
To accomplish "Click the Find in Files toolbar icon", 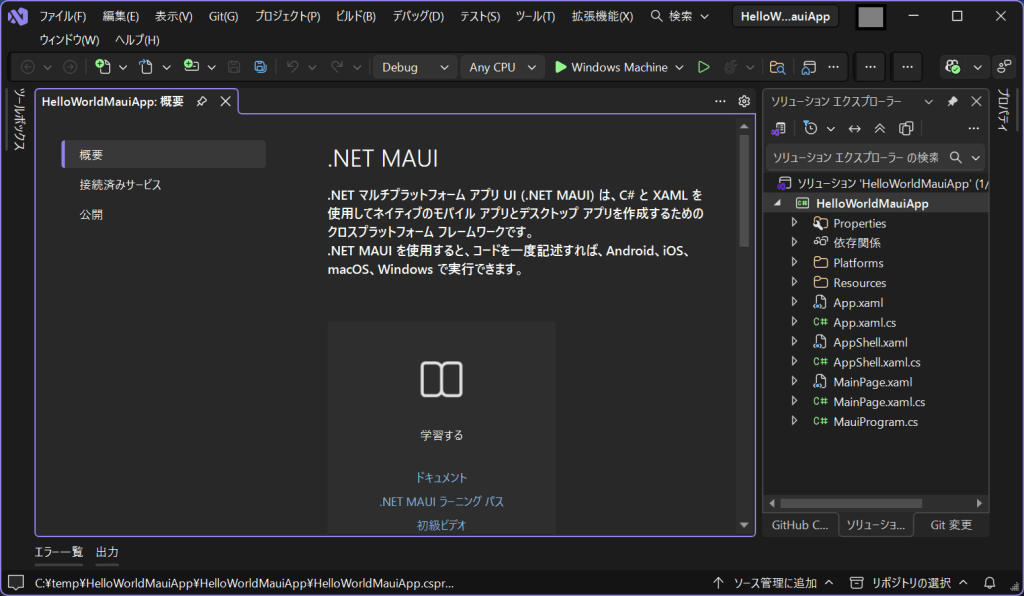I will click(777, 67).
